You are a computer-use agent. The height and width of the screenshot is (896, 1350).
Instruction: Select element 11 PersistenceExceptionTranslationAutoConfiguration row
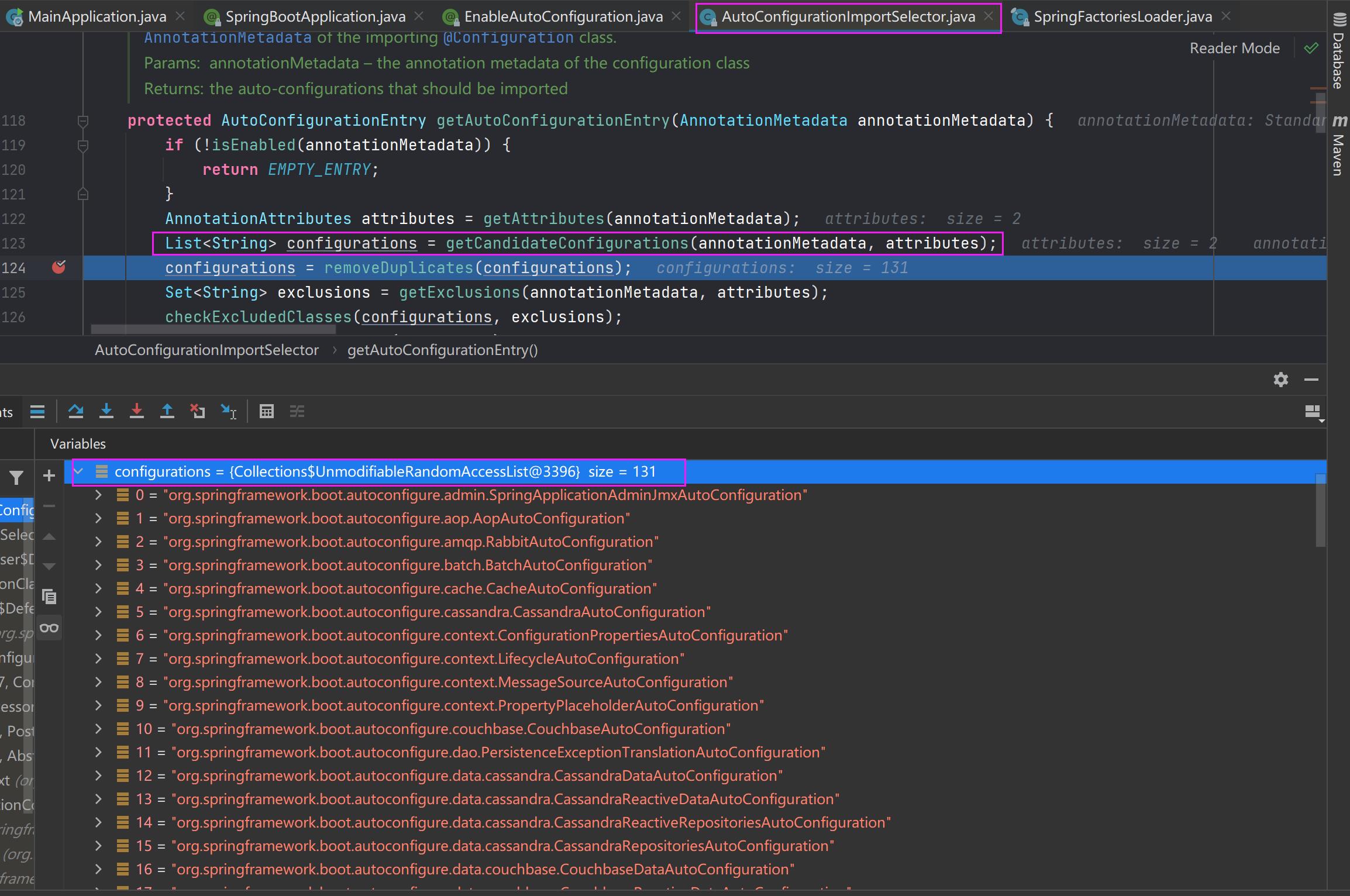(x=690, y=752)
